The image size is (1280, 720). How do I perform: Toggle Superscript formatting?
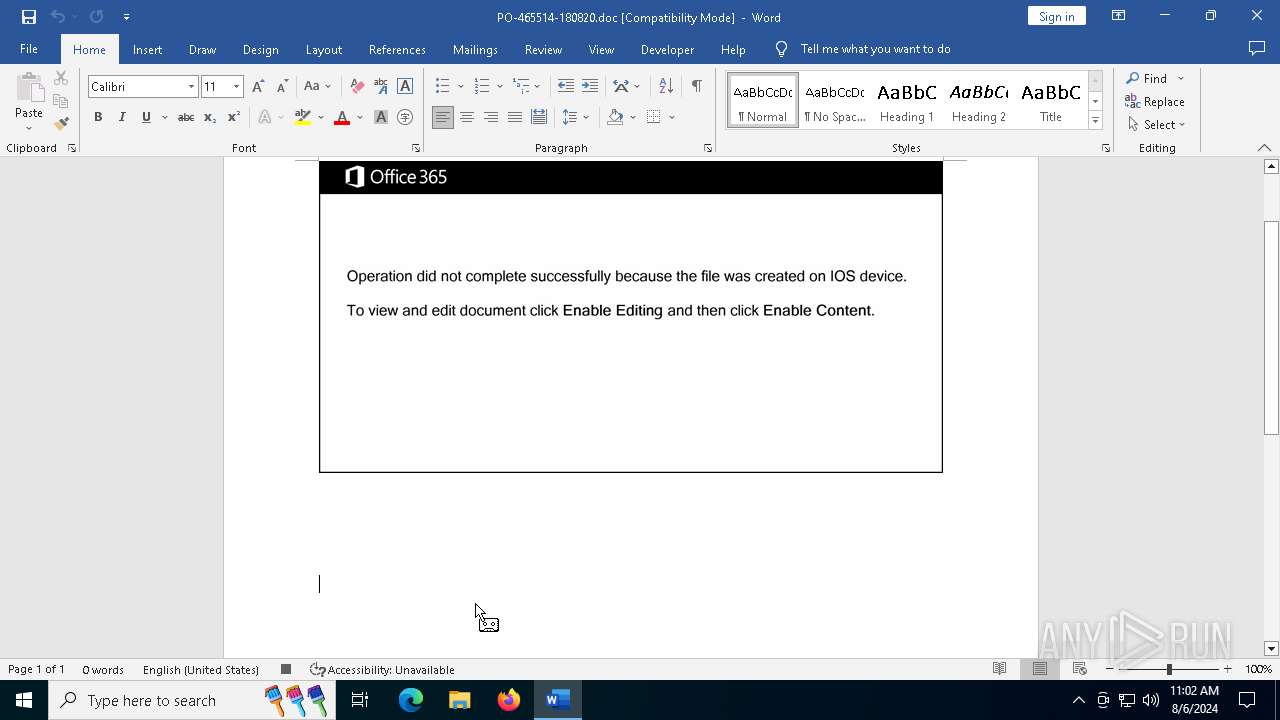coord(234,117)
